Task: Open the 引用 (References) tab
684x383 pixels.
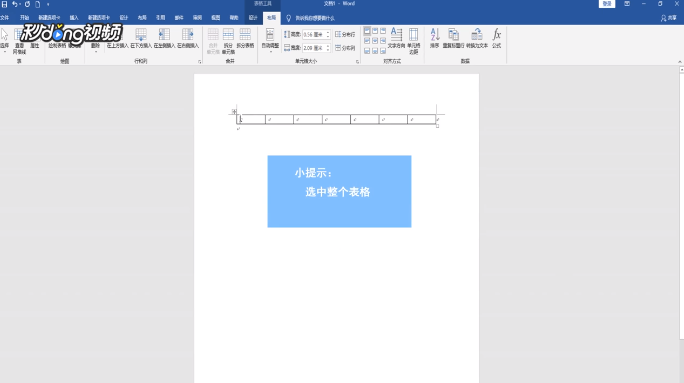Action: [161, 18]
